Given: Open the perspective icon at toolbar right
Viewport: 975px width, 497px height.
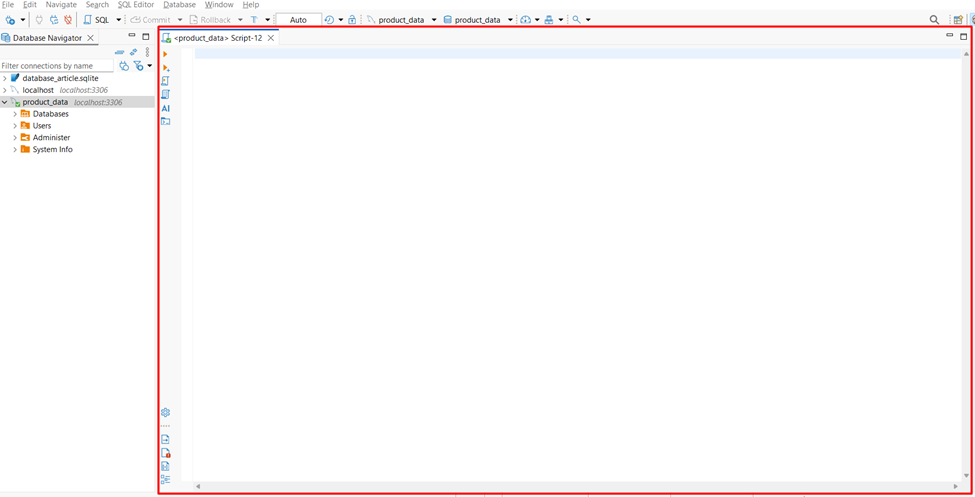Looking at the screenshot, I should pos(958,20).
